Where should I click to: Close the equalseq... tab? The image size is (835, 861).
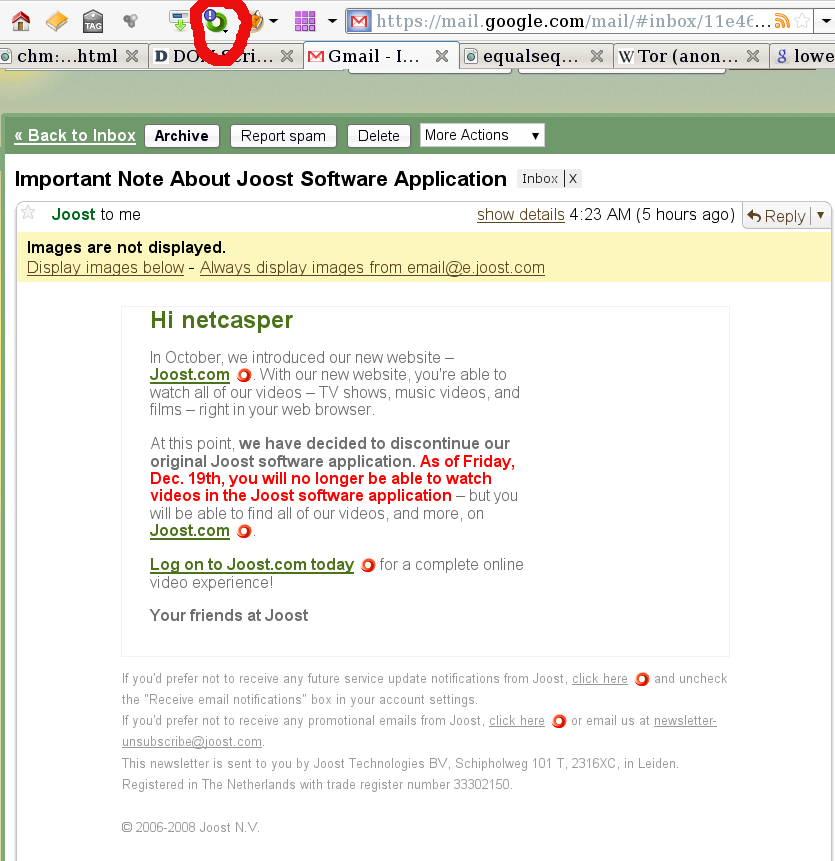point(597,56)
